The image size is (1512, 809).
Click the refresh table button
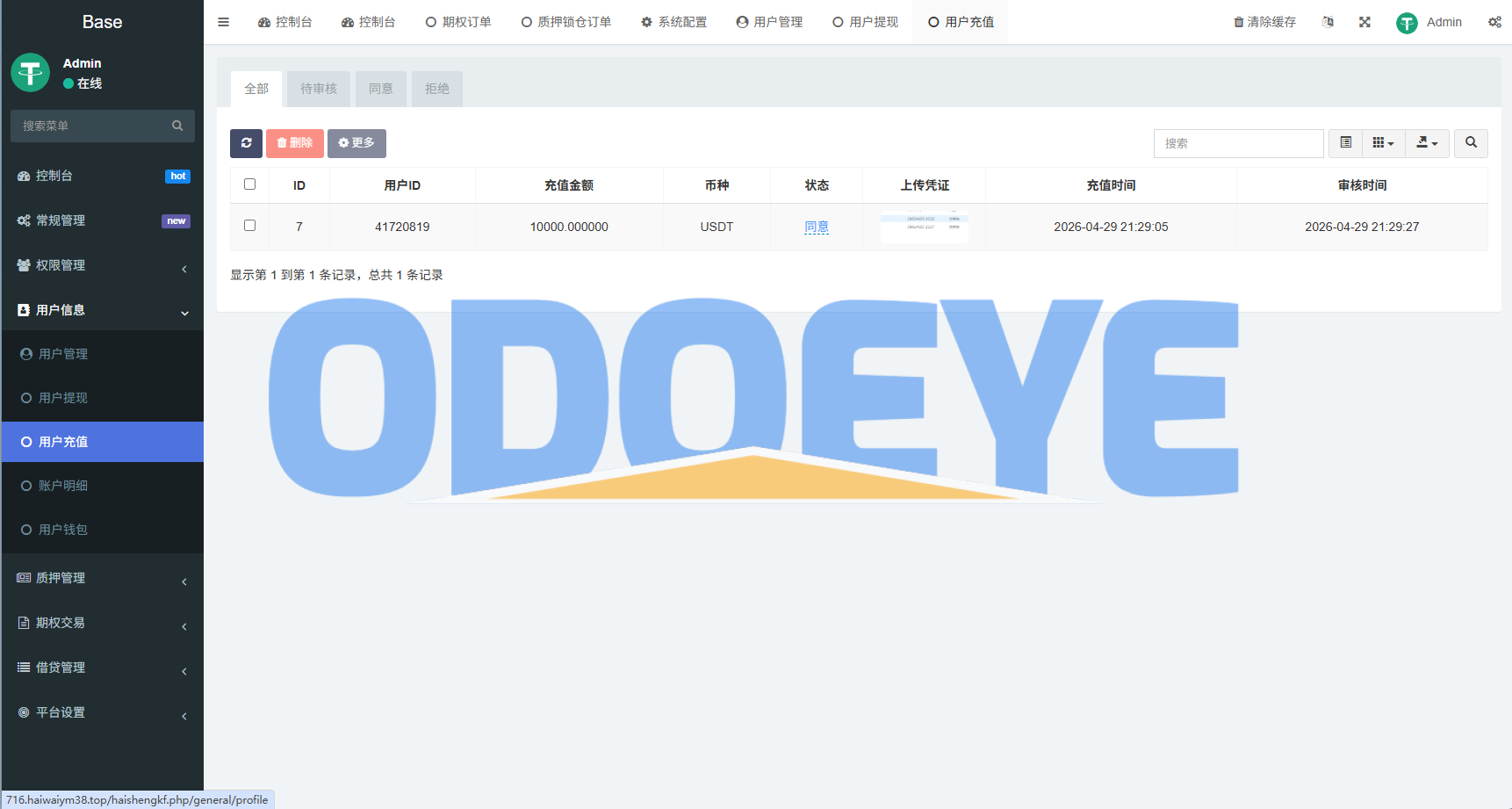pyautogui.click(x=246, y=143)
